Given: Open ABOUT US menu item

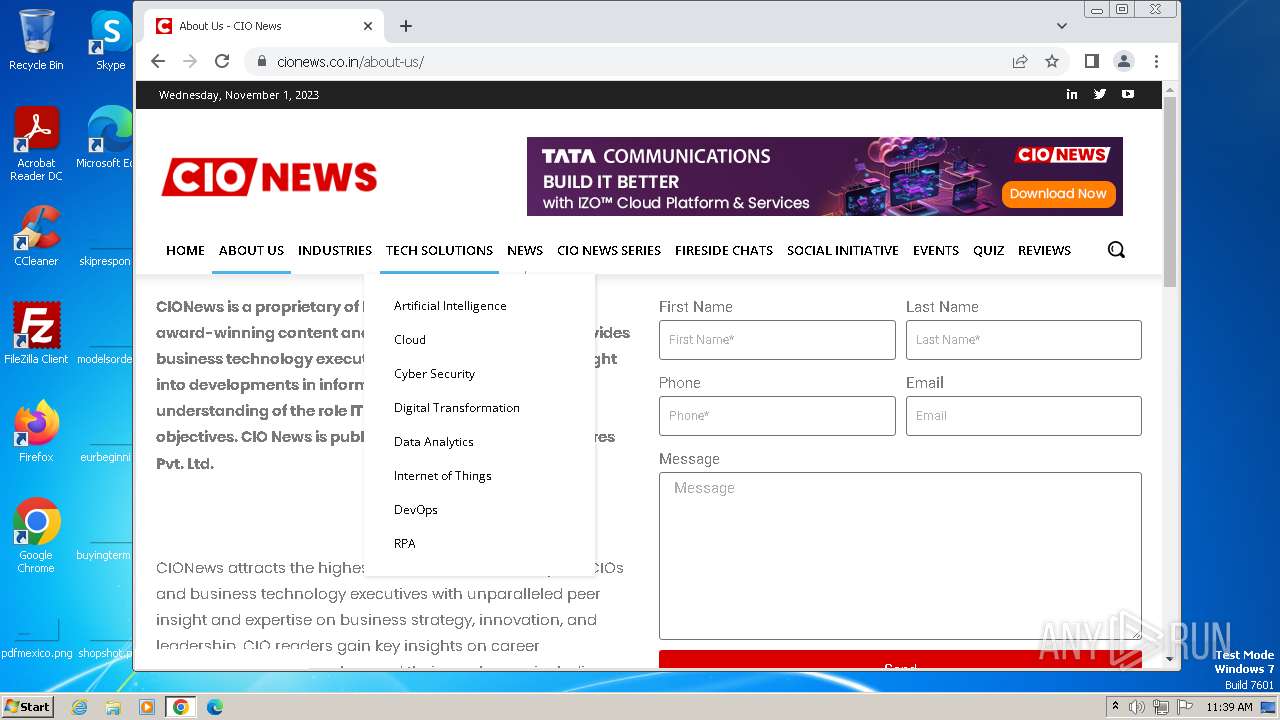Looking at the screenshot, I should pyautogui.click(x=251, y=250).
